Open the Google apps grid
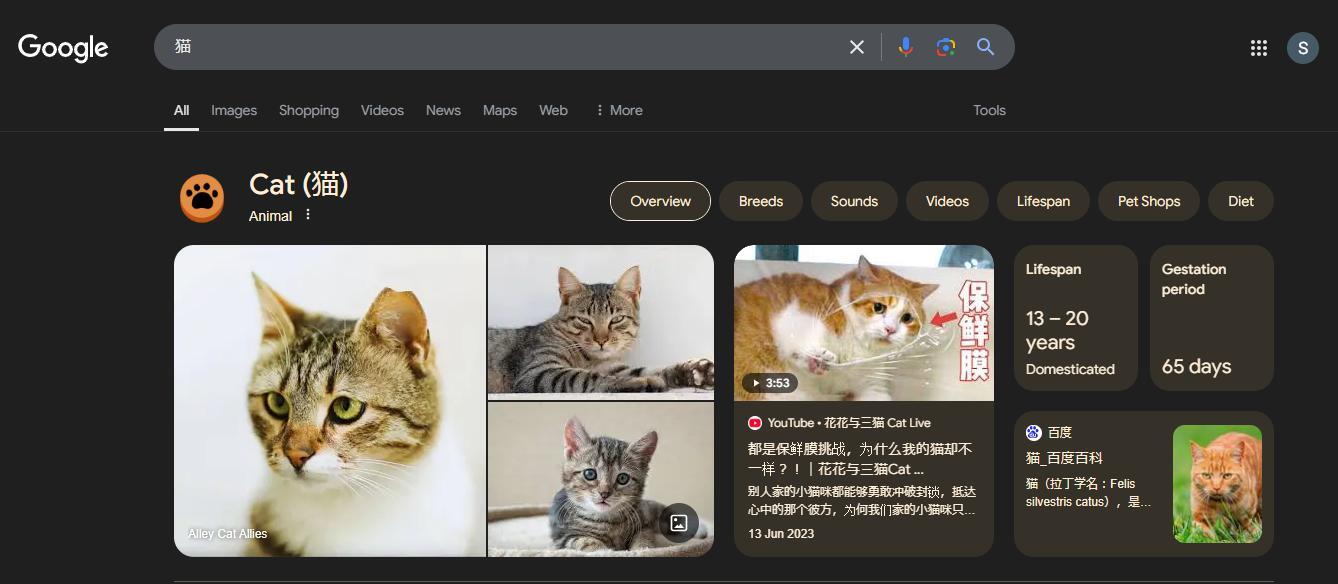1338x584 pixels. 1258,48
